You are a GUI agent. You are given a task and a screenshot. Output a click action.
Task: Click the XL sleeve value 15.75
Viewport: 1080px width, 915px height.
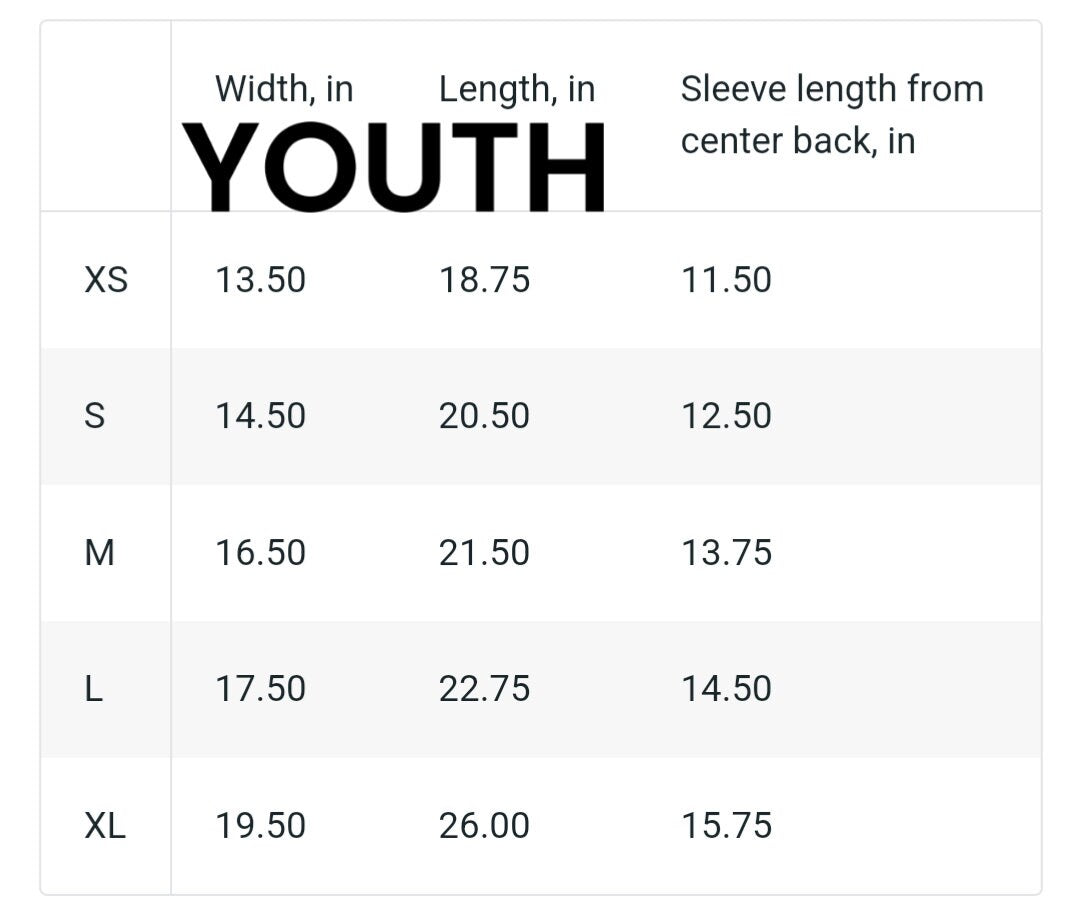pyautogui.click(x=726, y=825)
